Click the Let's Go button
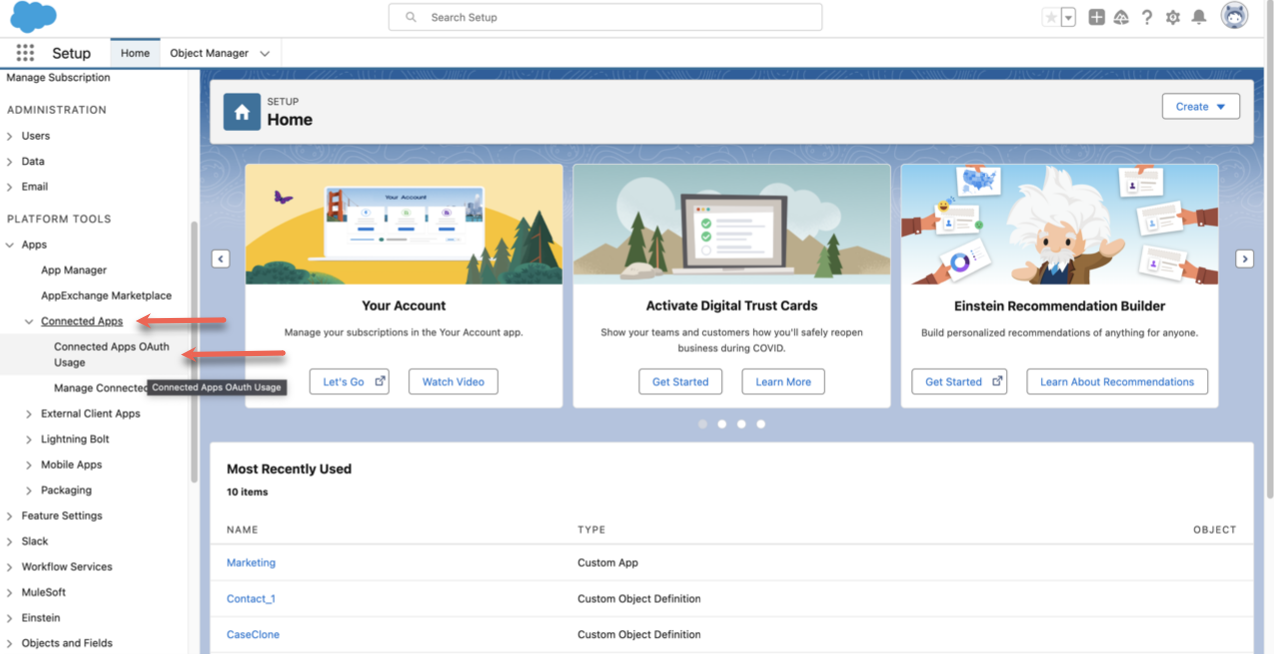The width and height of the screenshot is (1274, 654). (x=349, y=382)
